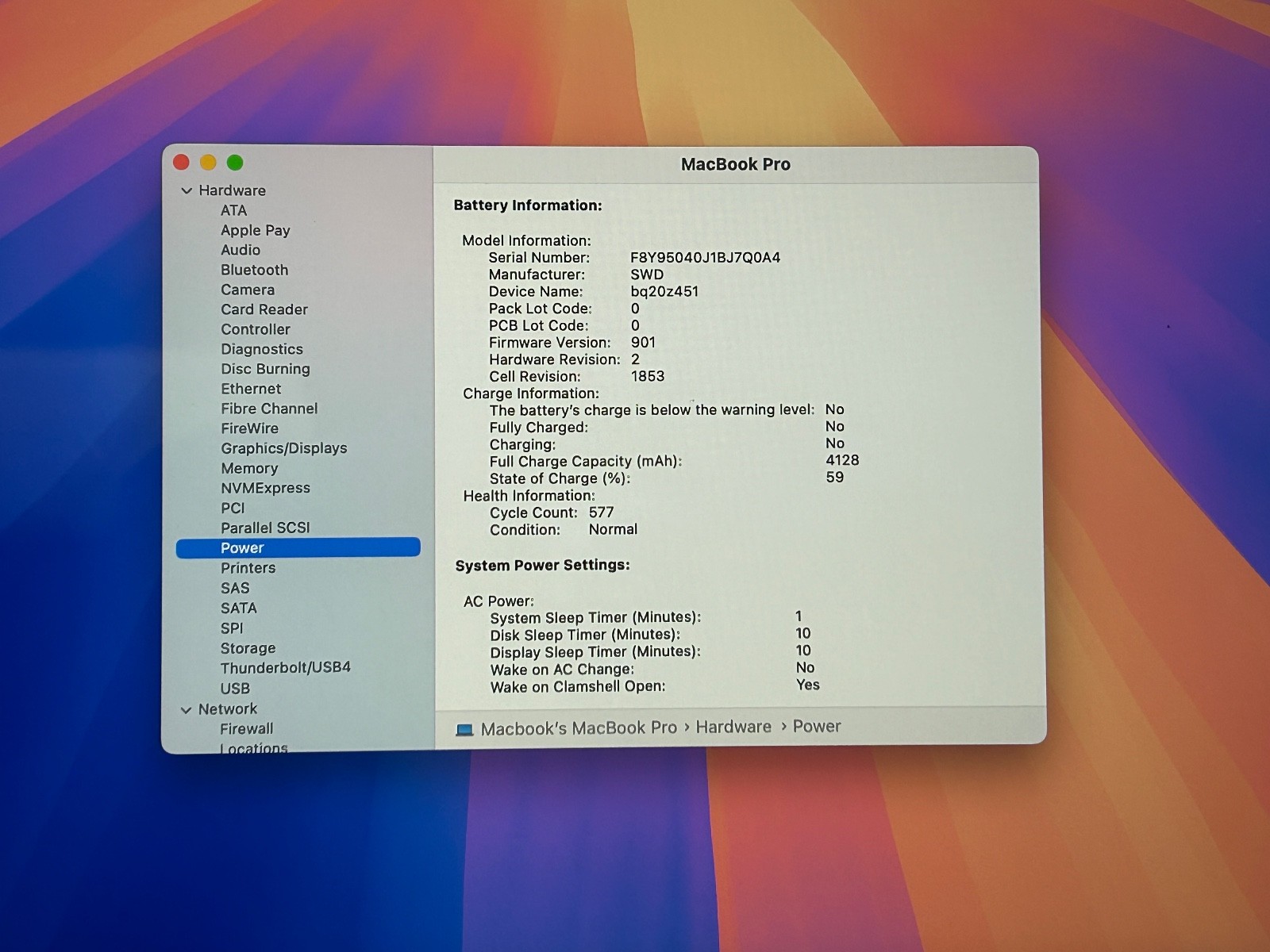The width and height of the screenshot is (1270, 952).
Task: Select Audio in the sidebar
Action: coord(241,250)
